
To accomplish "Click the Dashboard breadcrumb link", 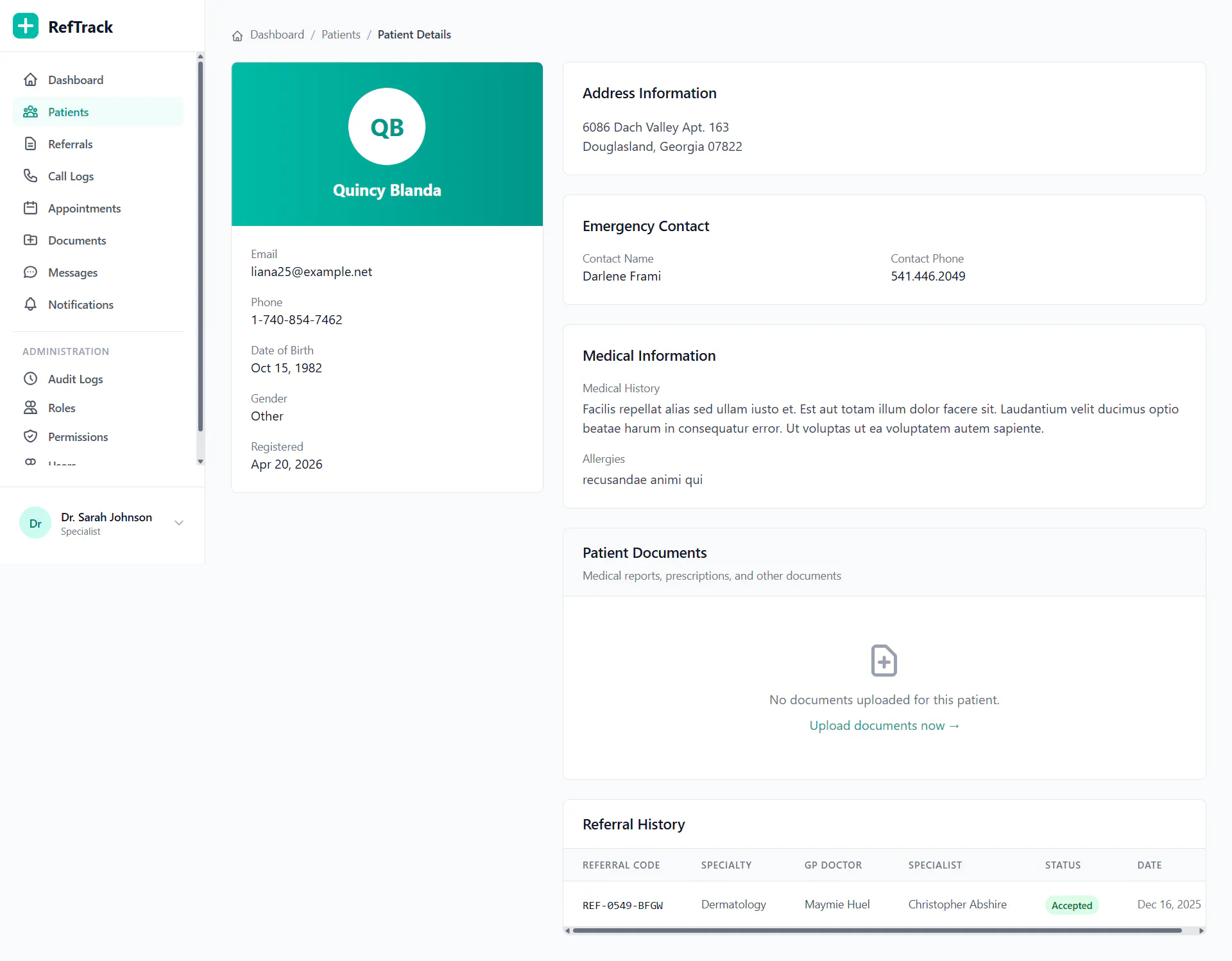I will point(277,35).
